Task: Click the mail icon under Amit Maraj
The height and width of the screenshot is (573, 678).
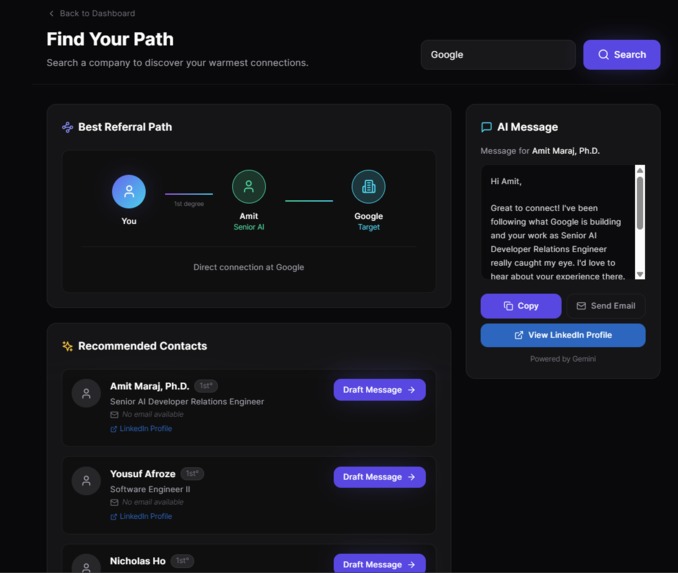Action: (114, 415)
